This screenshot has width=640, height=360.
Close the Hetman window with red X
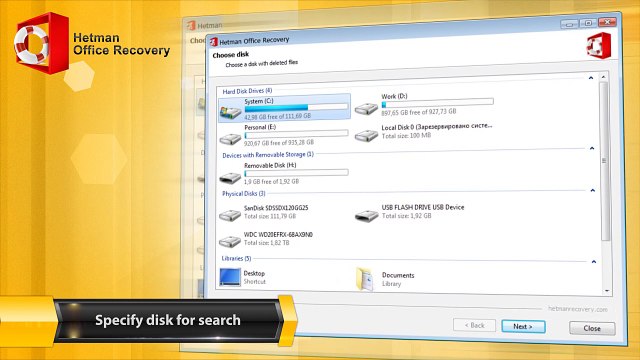coord(607,22)
